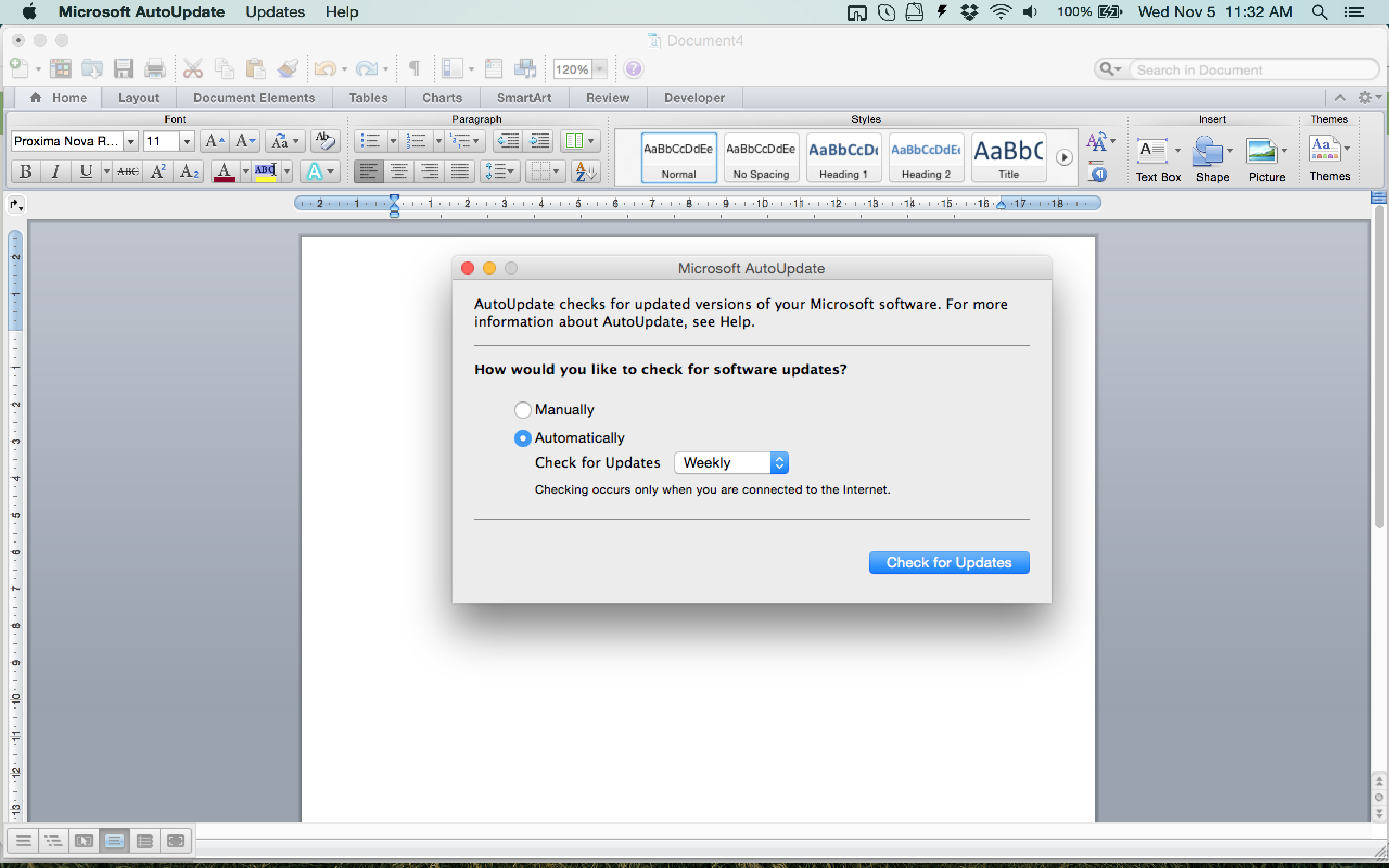1389x868 pixels.
Task: Open the Help menu in menu bar
Action: pyautogui.click(x=341, y=12)
